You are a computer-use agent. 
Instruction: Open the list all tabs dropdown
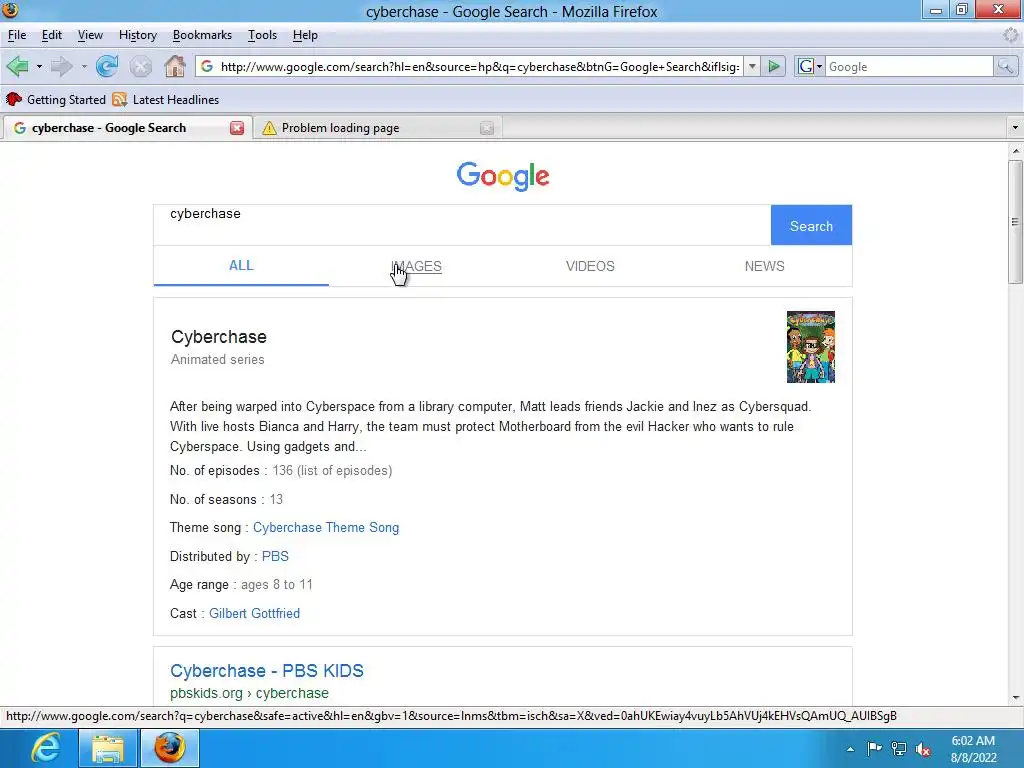1015,128
